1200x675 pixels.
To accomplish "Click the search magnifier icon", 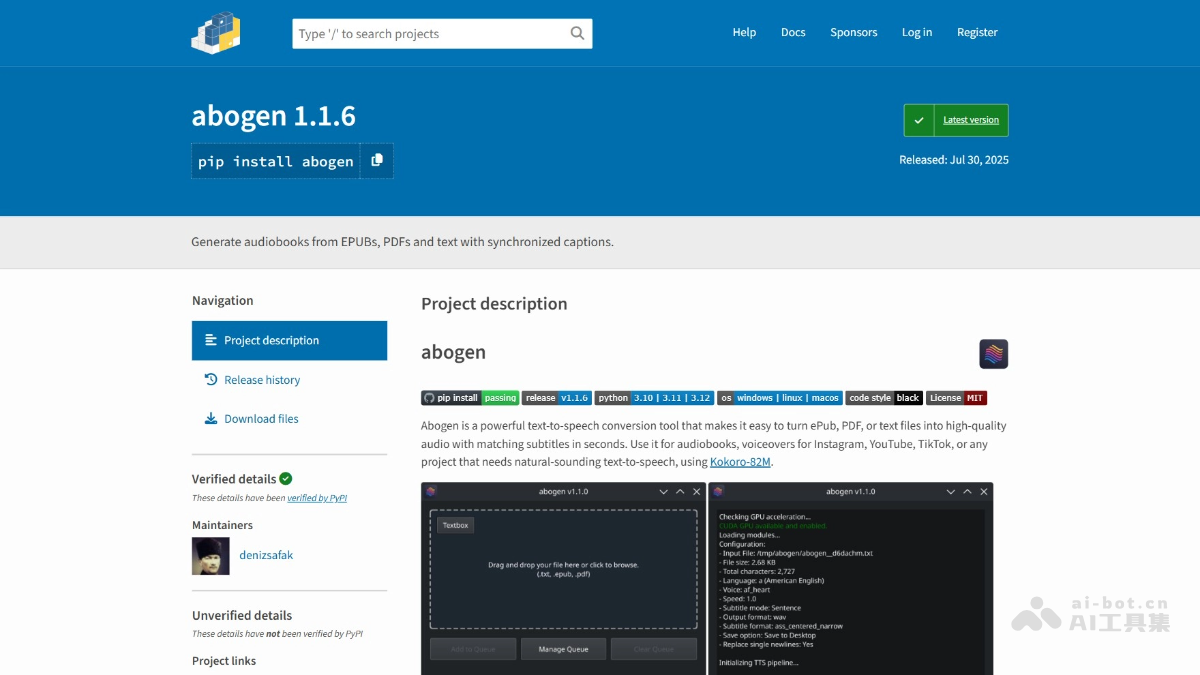I will pyautogui.click(x=577, y=33).
